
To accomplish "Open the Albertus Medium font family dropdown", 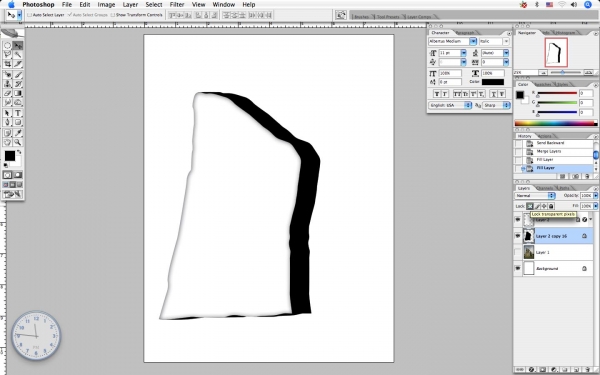I will coord(473,41).
